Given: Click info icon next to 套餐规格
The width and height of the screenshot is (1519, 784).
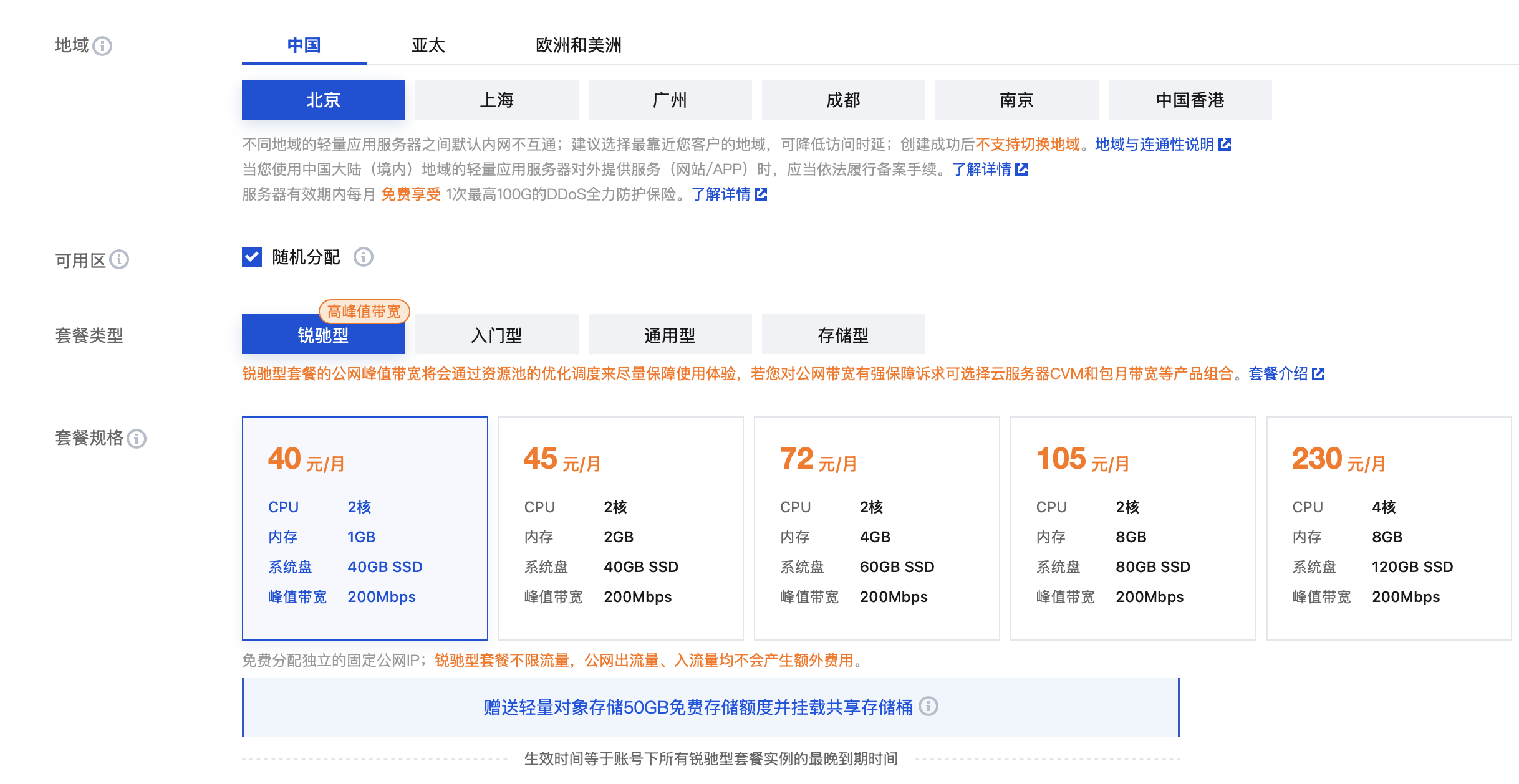Looking at the screenshot, I should pyautogui.click(x=137, y=439).
